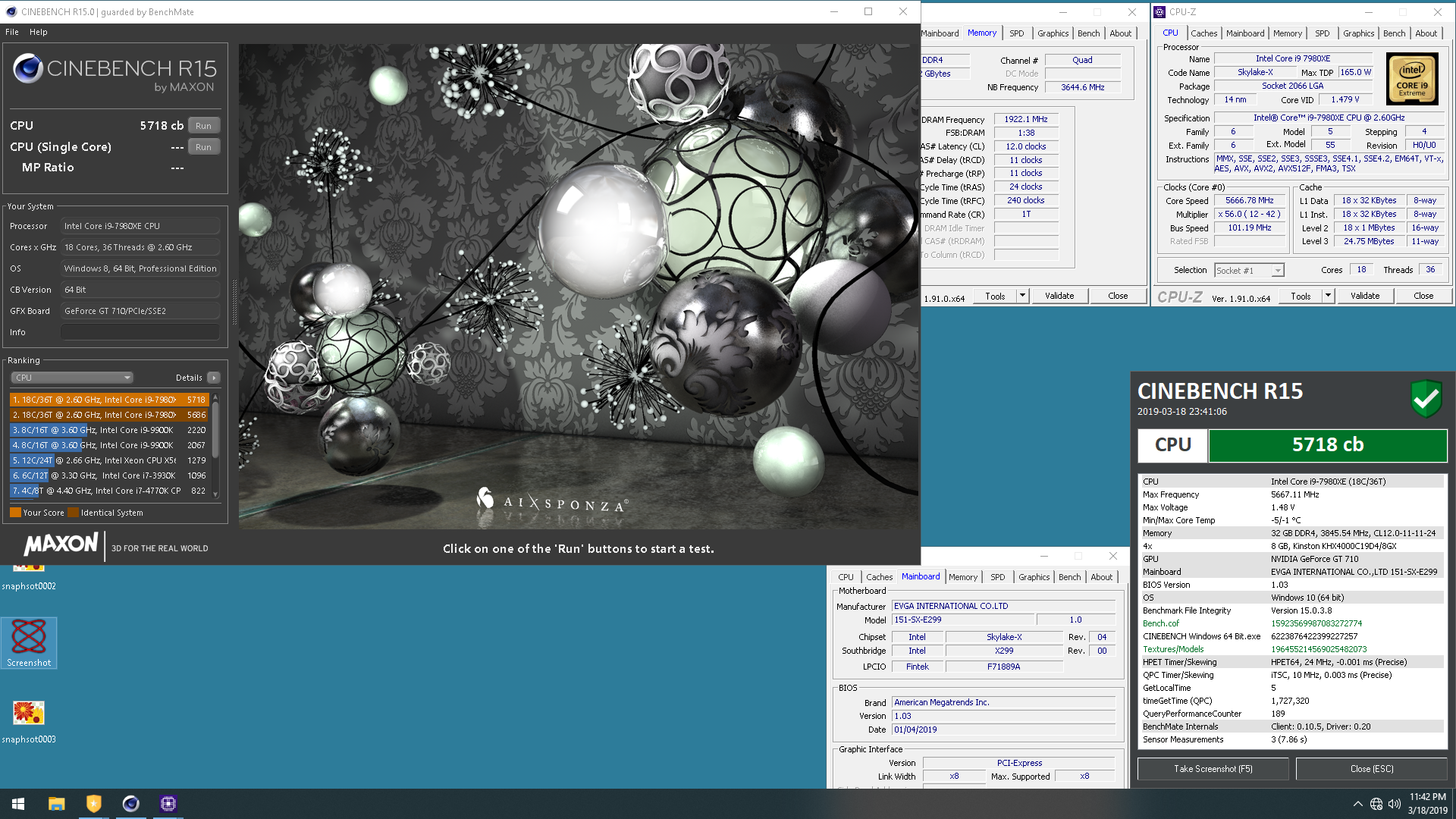
Task: Select the snaphsot0003 desktop file icon
Action: coord(29,721)
